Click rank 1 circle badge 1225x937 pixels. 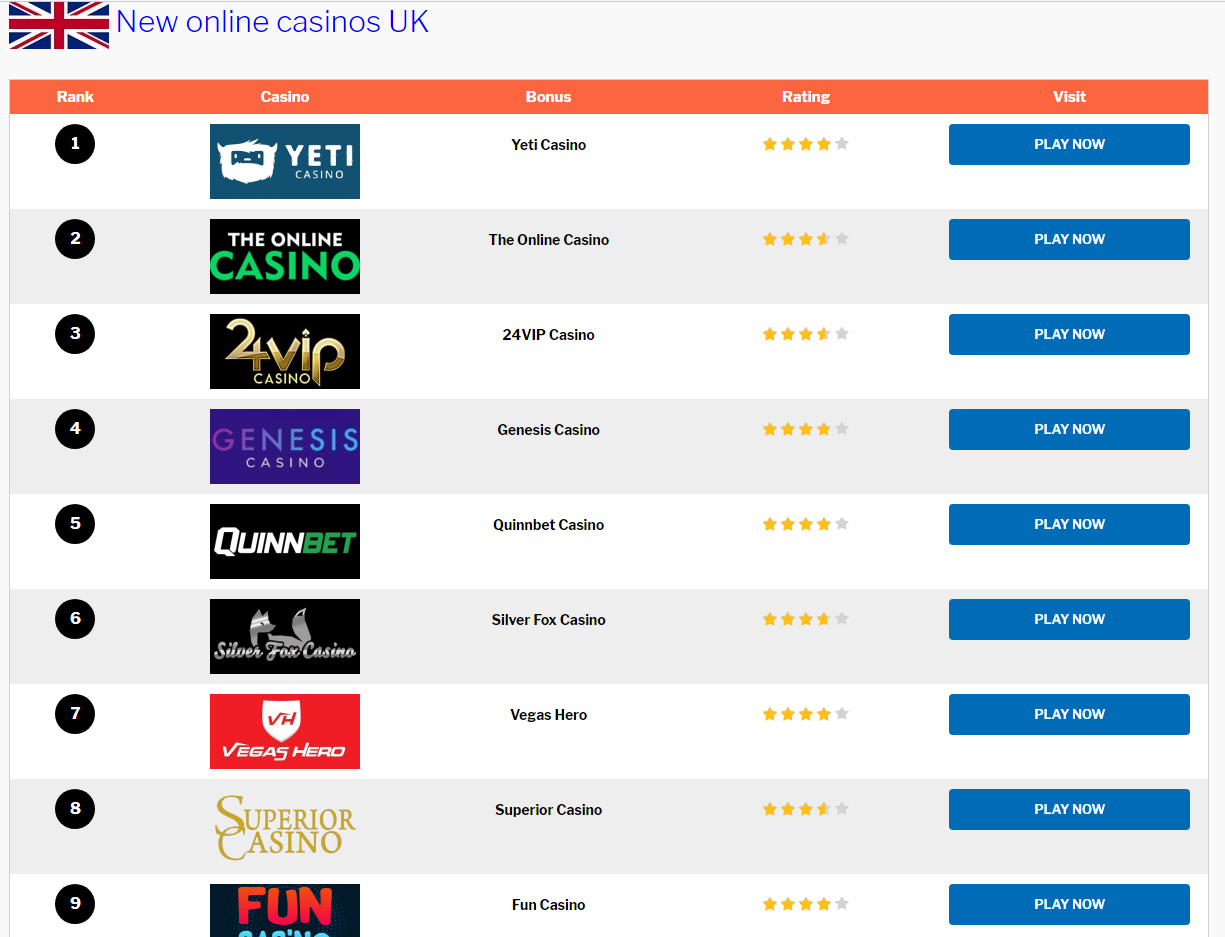pos(75,144)
